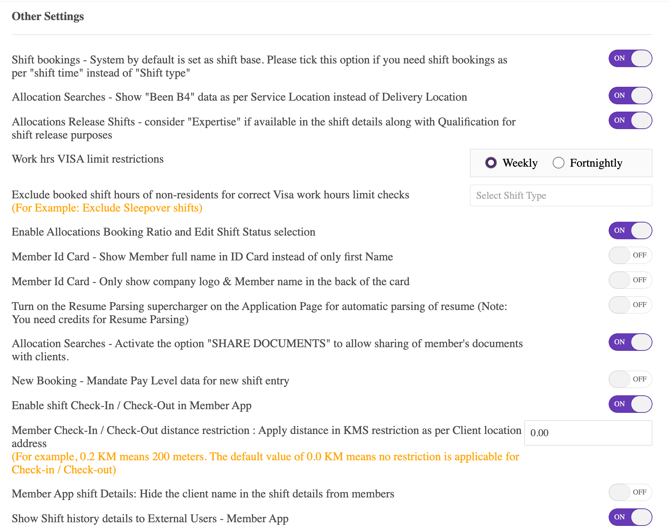Toggle Allocations Booking Ratio and Edit Shift Status

click(630, 231)
